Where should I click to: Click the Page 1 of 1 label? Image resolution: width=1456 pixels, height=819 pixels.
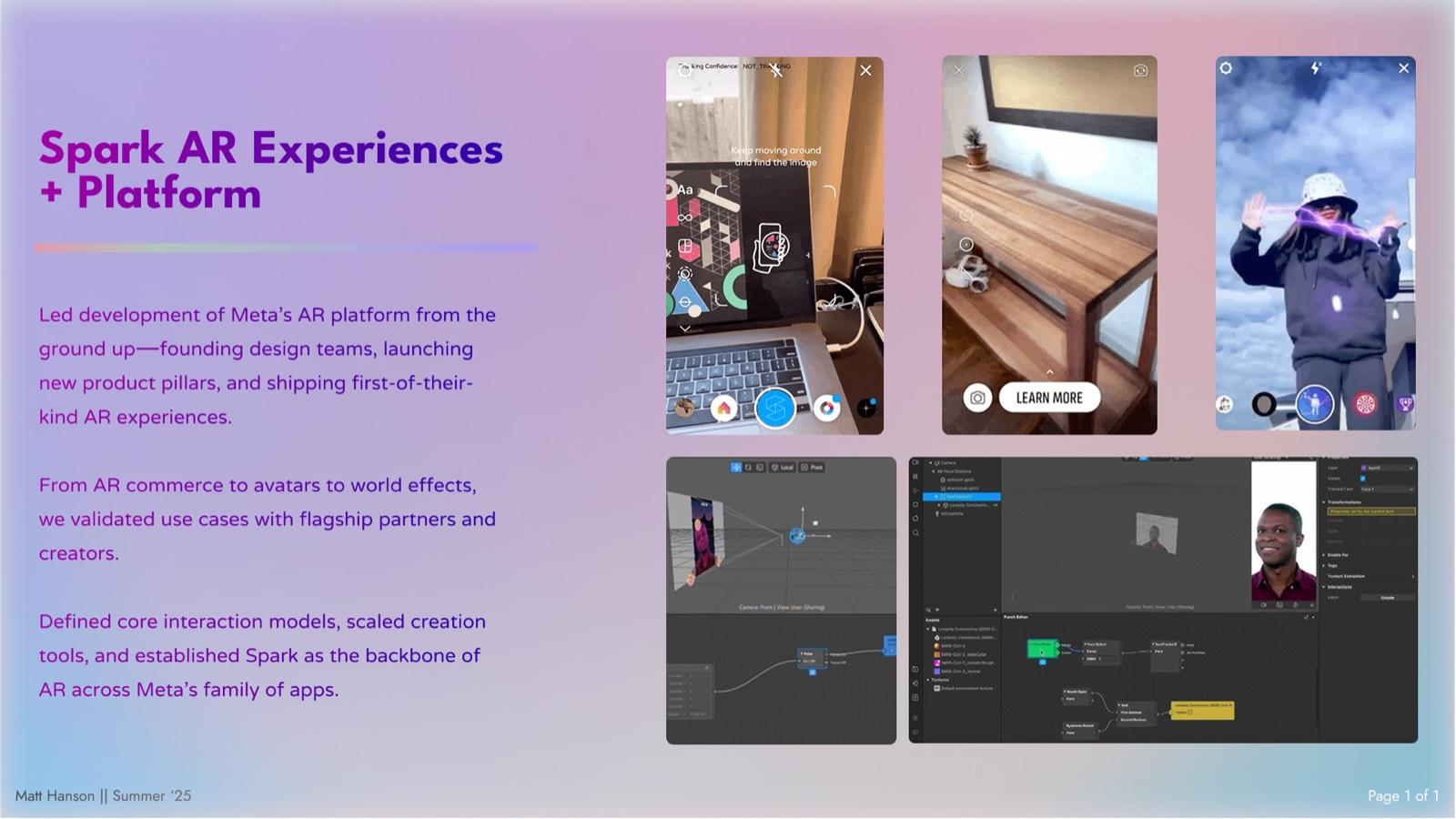click(1403, 796)
